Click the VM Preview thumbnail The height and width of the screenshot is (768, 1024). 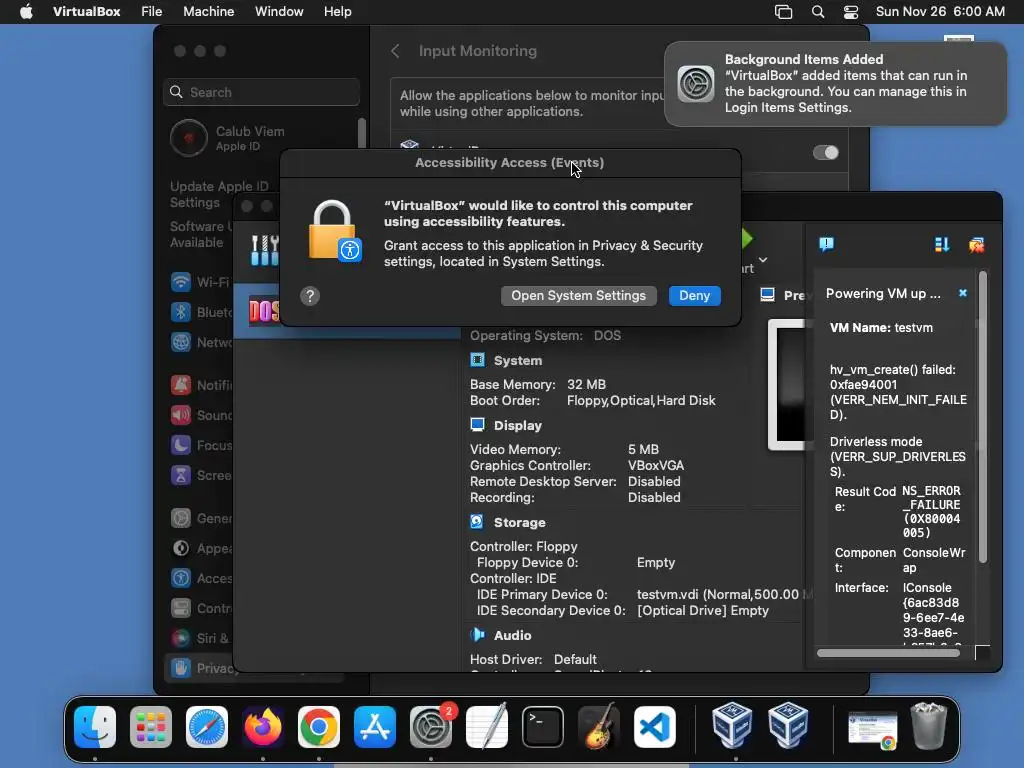pos(788,385)
